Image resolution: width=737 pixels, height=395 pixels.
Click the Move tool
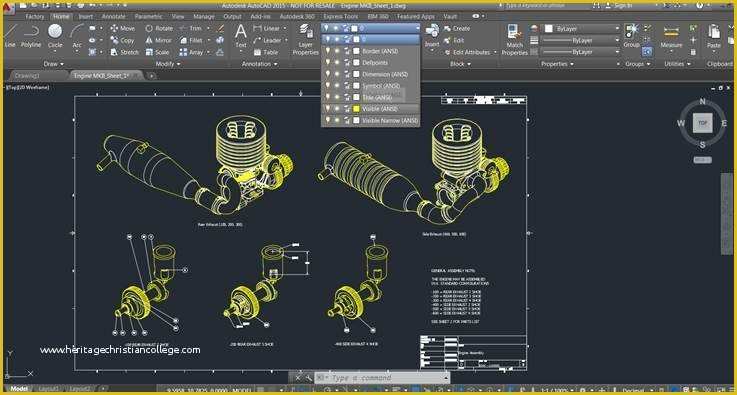coord(122,28)
